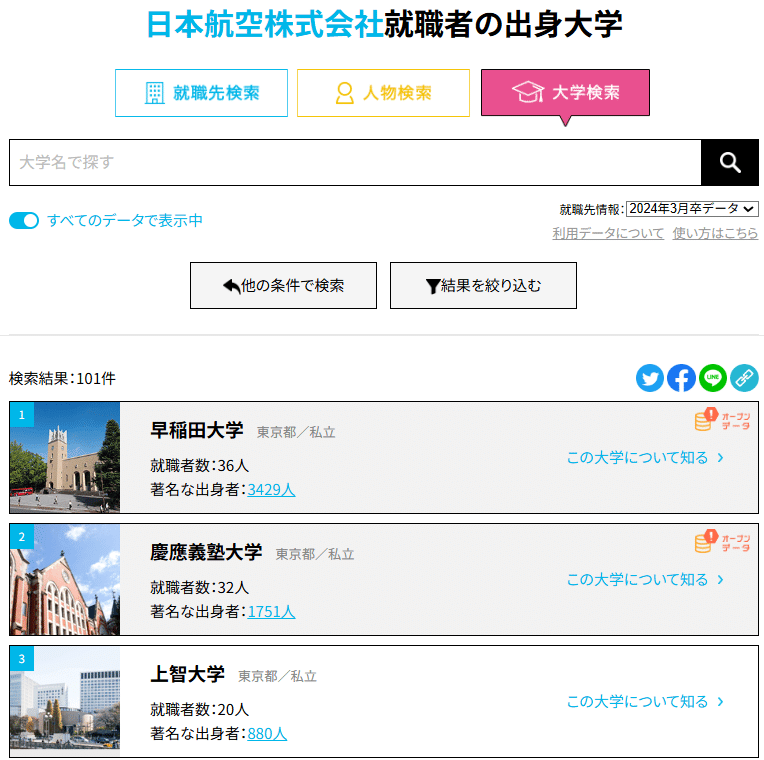Click graduation cap icon in 大学検索 tab
The image size is (764, 760).
pyautogui.click(x=528, y=92)
